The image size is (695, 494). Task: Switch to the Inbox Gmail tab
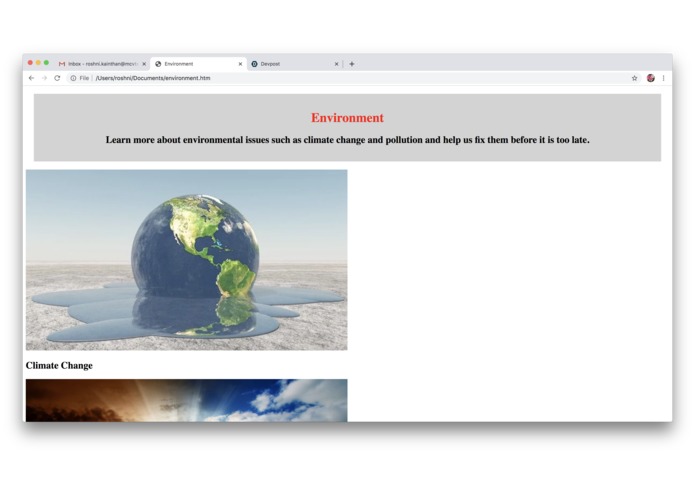[102, 64]
